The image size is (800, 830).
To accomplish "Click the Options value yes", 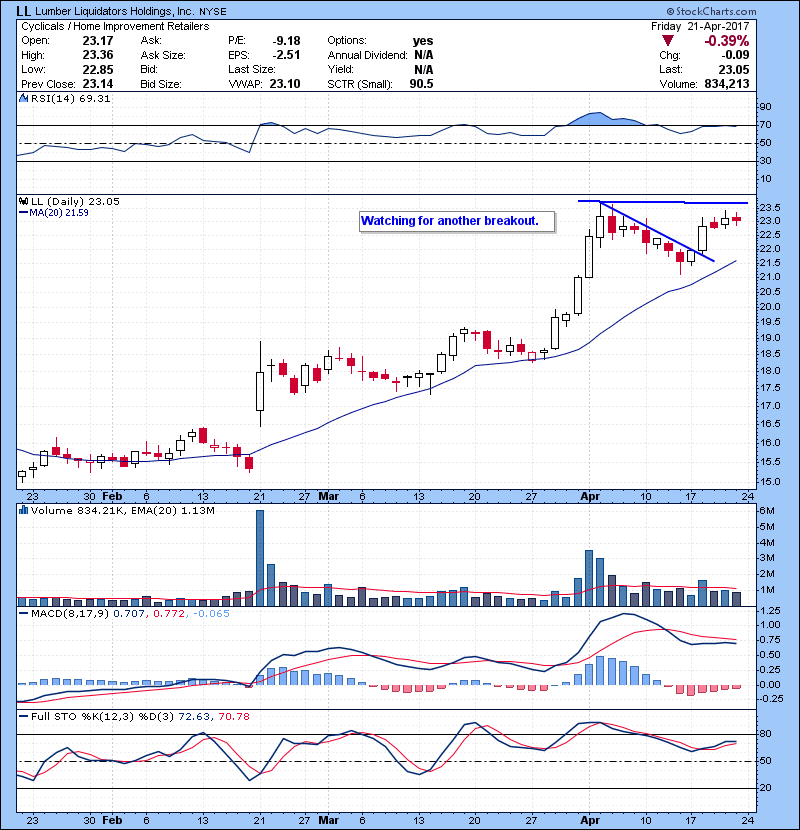I will [423, 41].
